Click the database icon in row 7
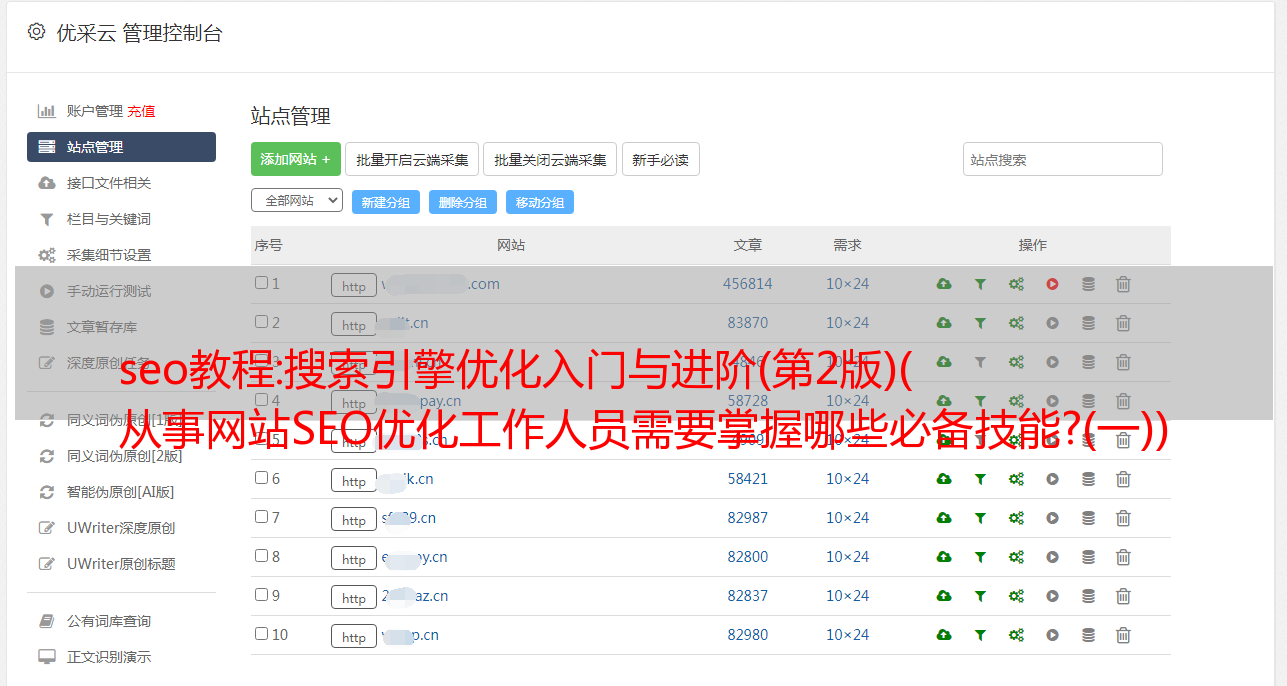This screenshot has width=1287, height=686. (x=1088, y=518)
